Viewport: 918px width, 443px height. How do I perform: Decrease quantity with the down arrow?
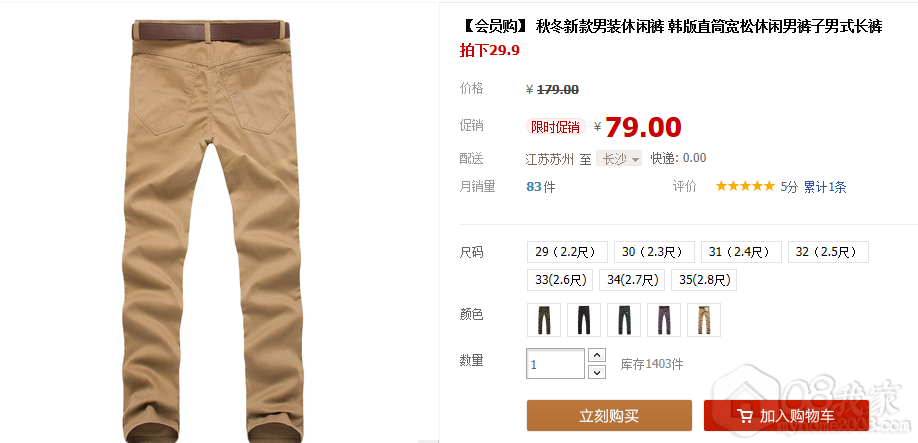(x=596, y=372)
